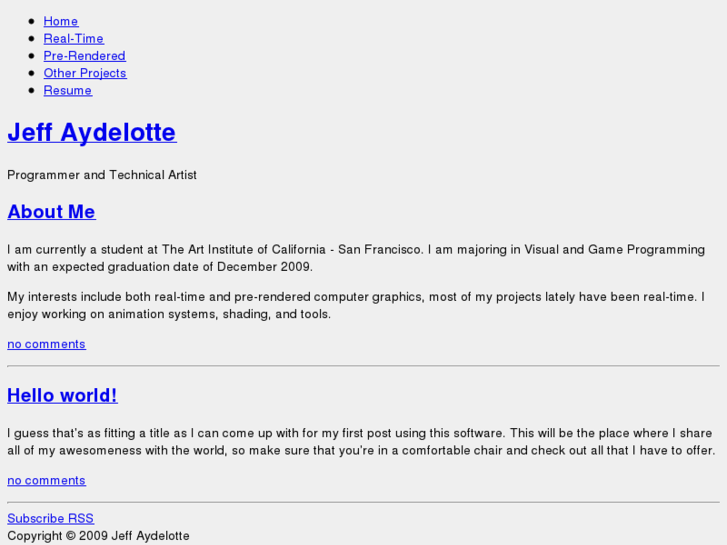
Task: Click the copyright 2009 footer text
Action: click(98, 536)
